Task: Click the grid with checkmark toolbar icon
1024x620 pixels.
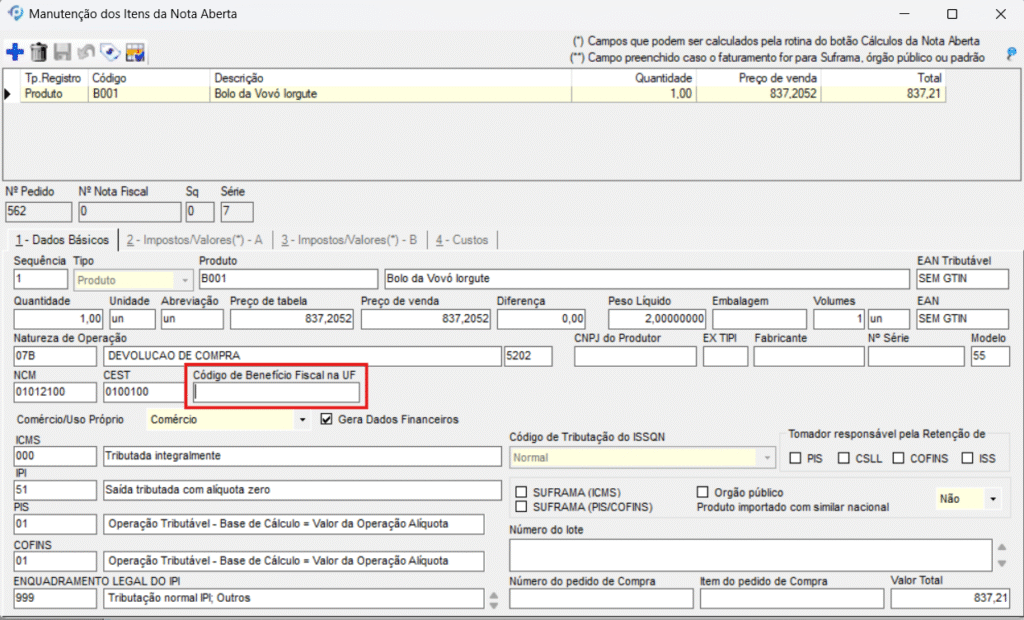Action: pyautogui.click(x=135, y=52)
